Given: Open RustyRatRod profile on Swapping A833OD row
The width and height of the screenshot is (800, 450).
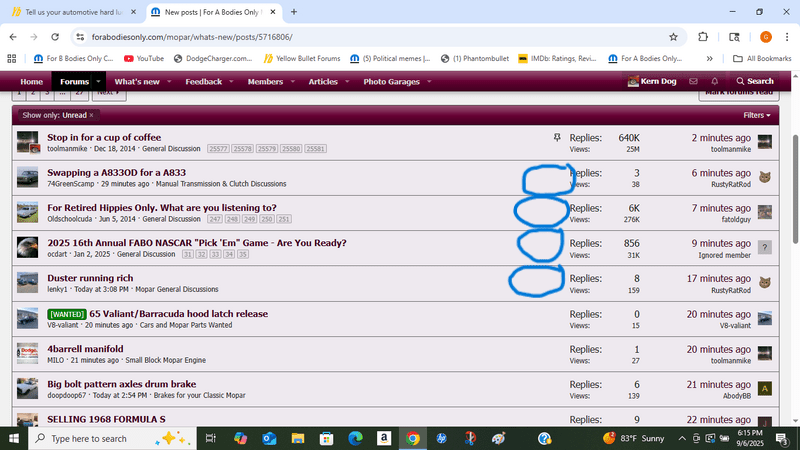Looking at the screenshot, I should point(731,185).
